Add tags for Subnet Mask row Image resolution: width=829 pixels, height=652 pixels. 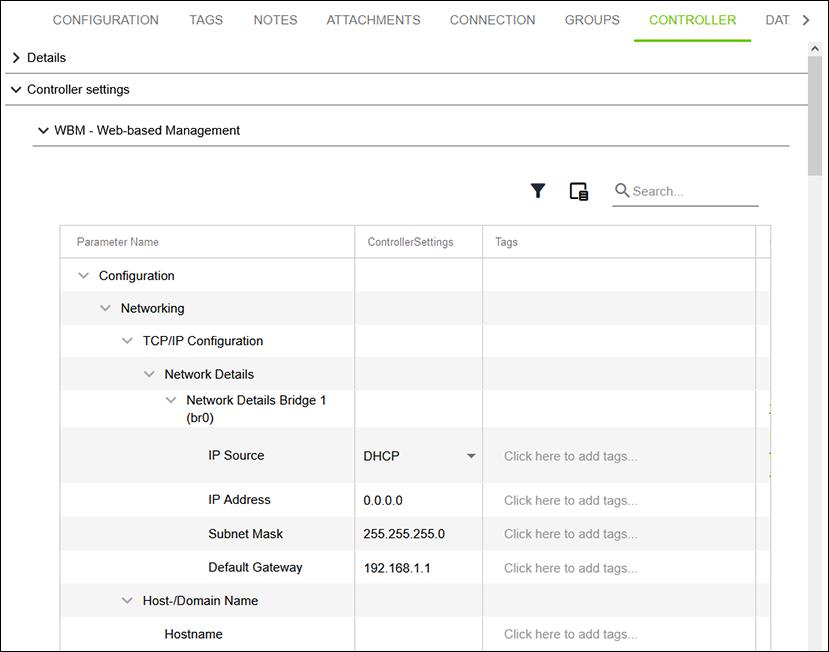pos(570,534)
